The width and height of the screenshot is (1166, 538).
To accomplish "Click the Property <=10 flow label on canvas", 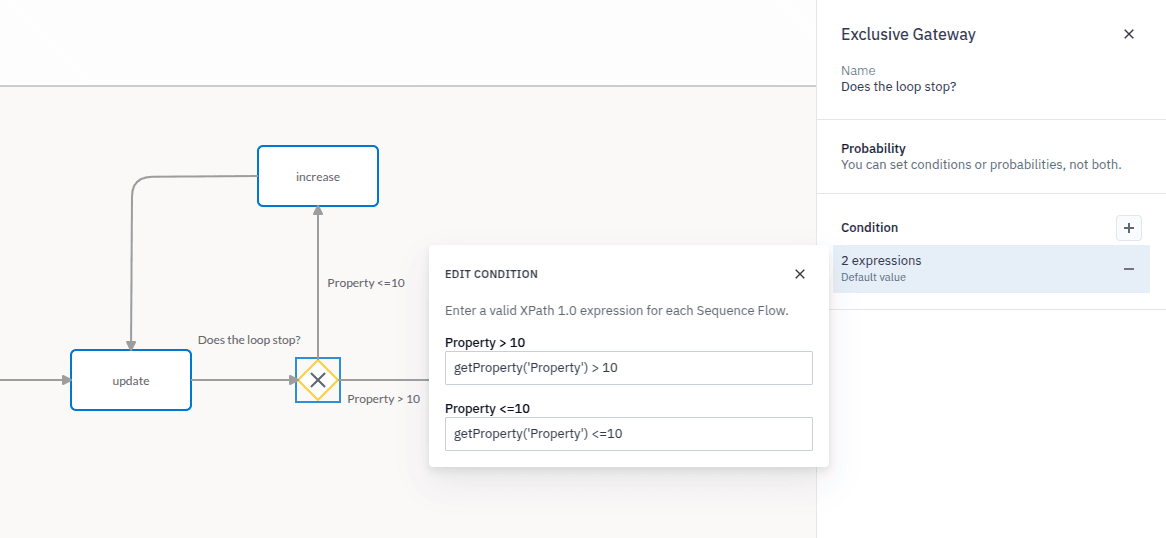I will 366,283.
